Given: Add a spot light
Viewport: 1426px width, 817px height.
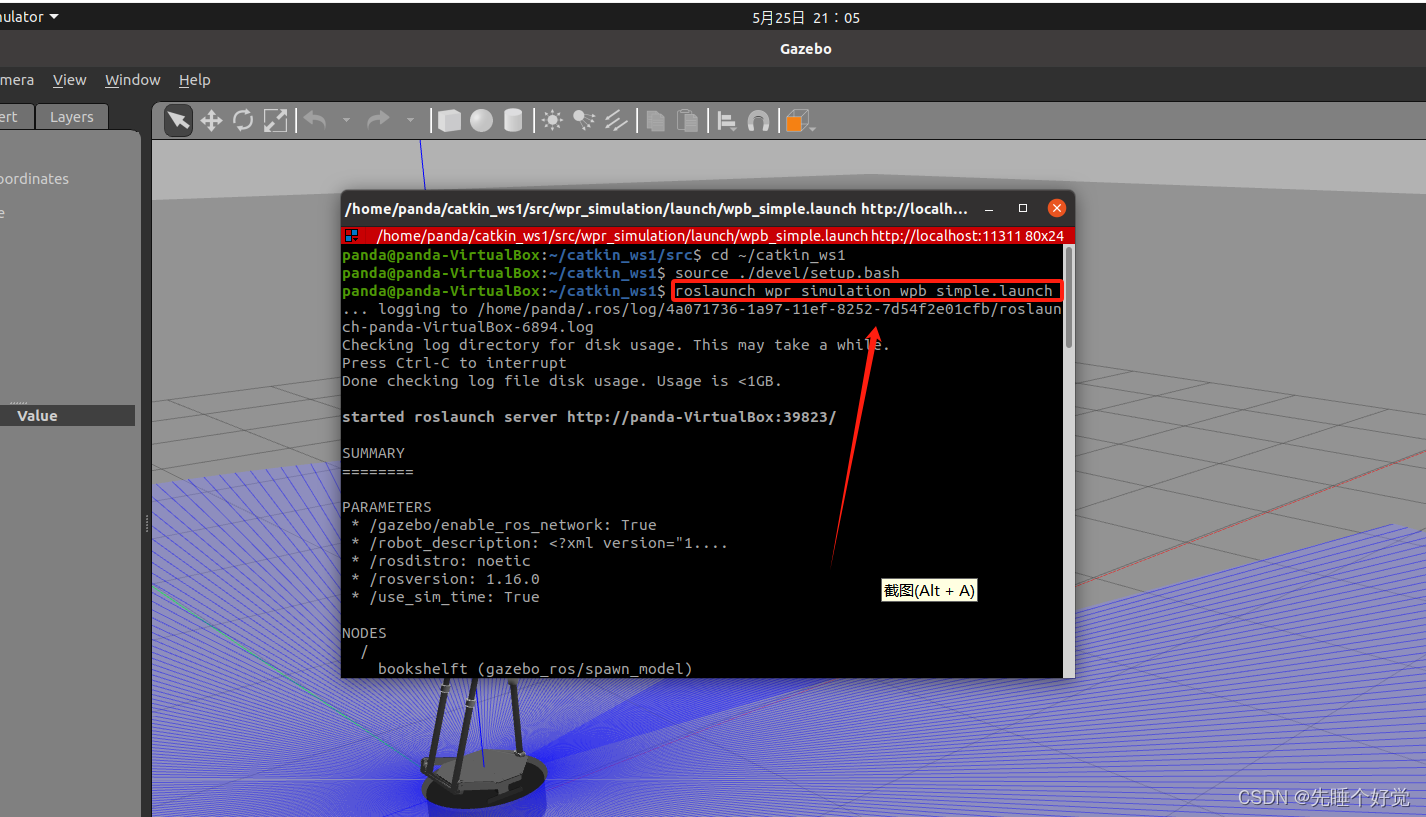Looking at the screenshot, I should (x=584, y=121).
